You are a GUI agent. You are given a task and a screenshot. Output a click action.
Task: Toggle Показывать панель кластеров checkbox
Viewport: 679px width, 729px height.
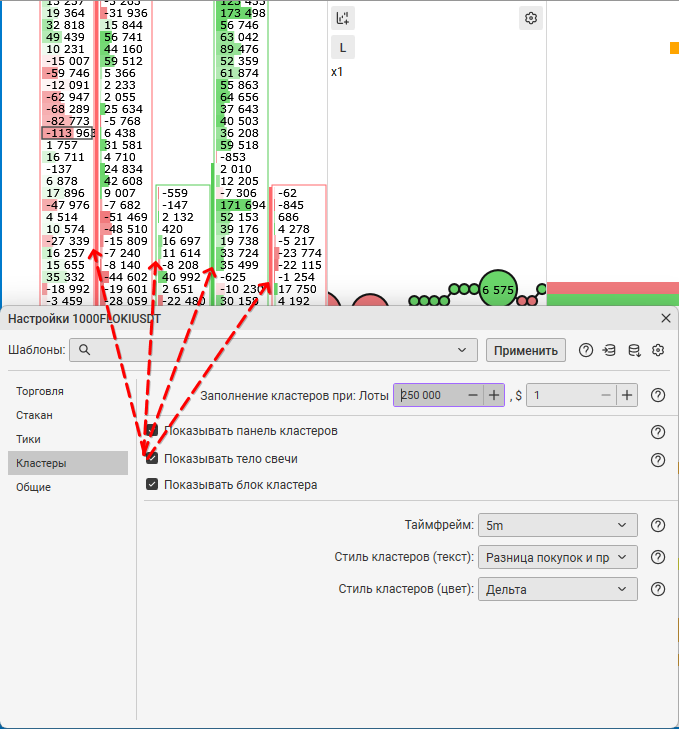tap(152, 430)
